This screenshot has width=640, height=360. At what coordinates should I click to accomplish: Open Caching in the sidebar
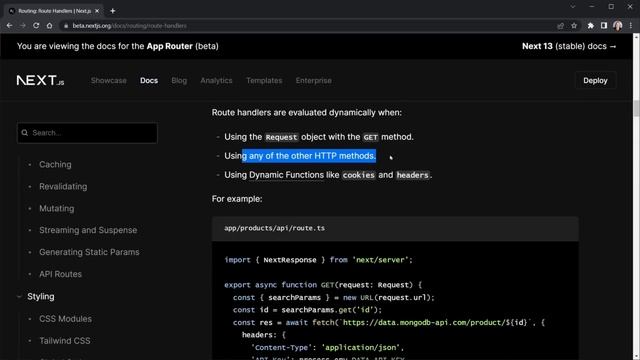(55, 164)
